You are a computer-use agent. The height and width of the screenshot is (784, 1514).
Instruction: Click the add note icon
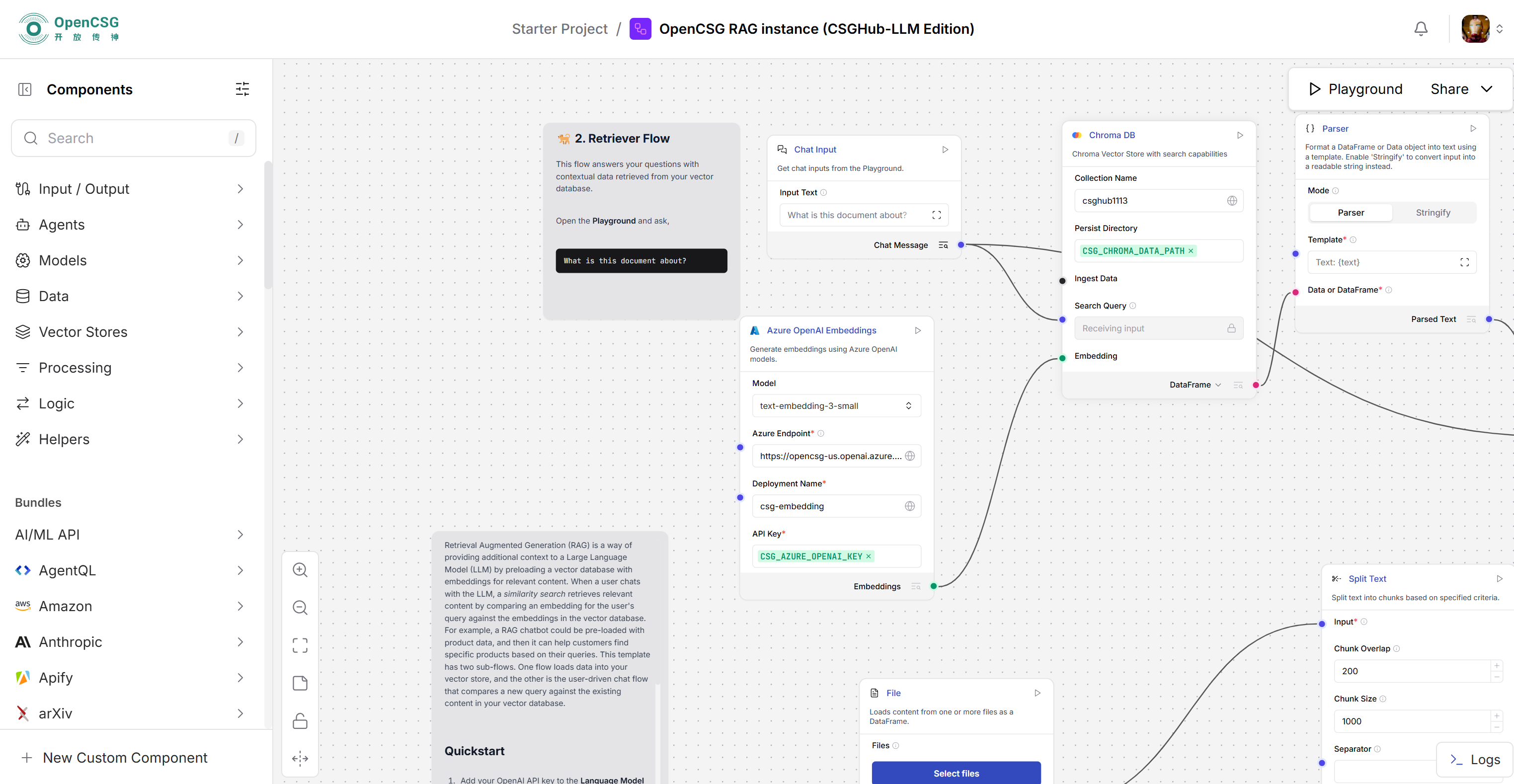[300, 683]
